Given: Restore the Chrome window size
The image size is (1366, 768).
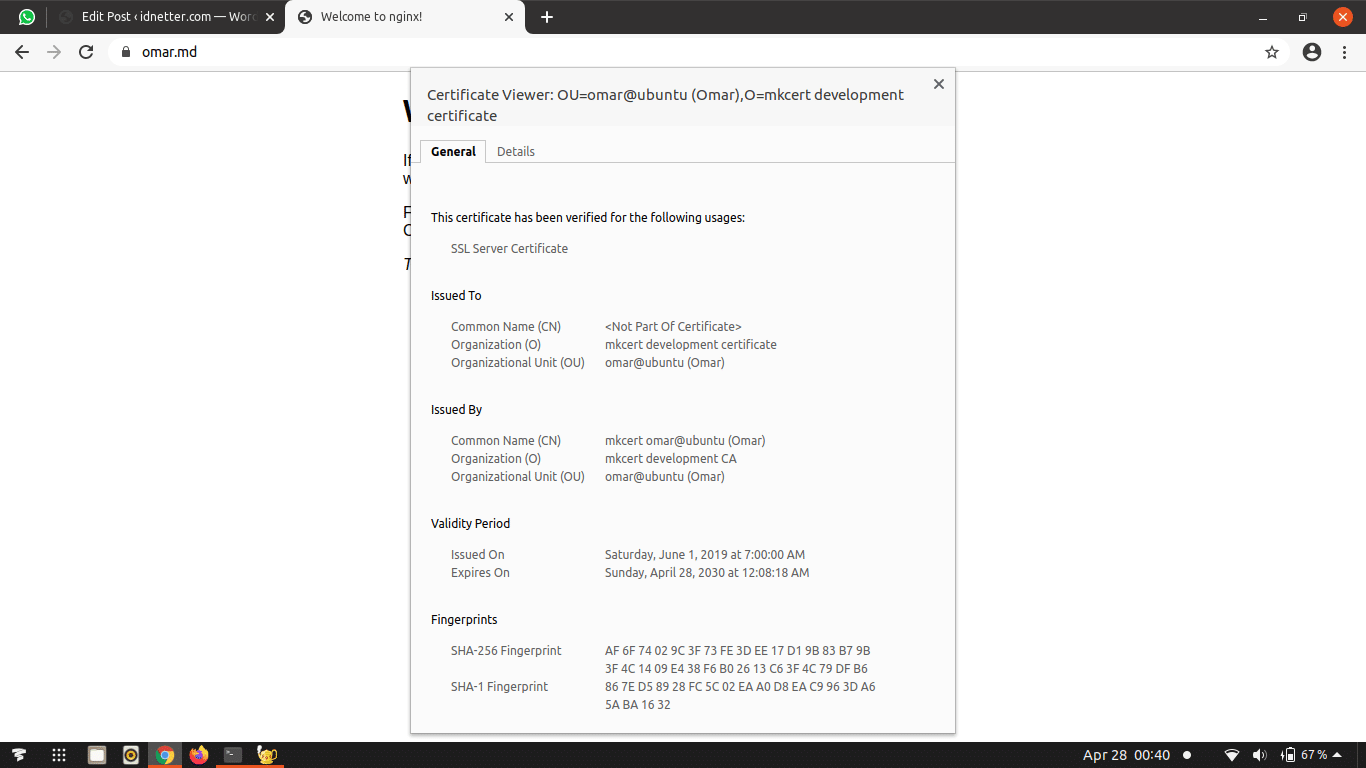Looking at the screenshot, I should 1302,17.
